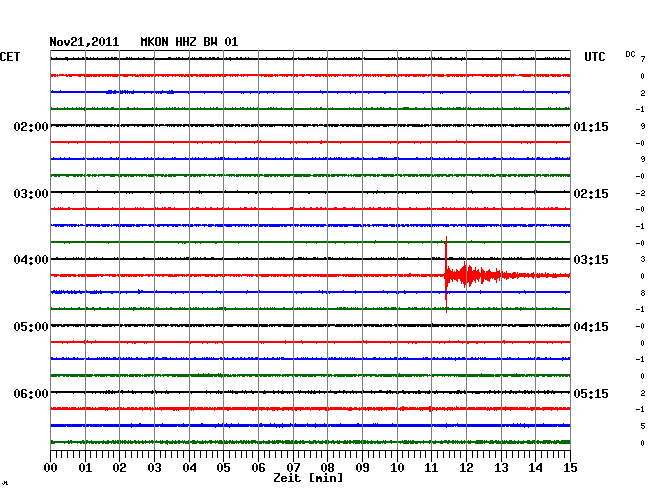Click minute tick label 05
This screenshot has height=494, width=650.
point(223,468)
